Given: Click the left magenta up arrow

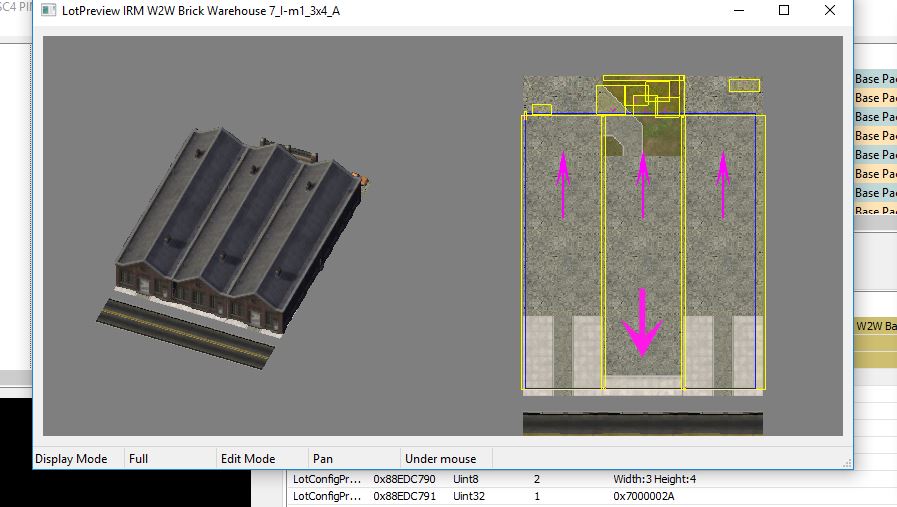Looking at the screenshot, I should click(x=563, y=185).
